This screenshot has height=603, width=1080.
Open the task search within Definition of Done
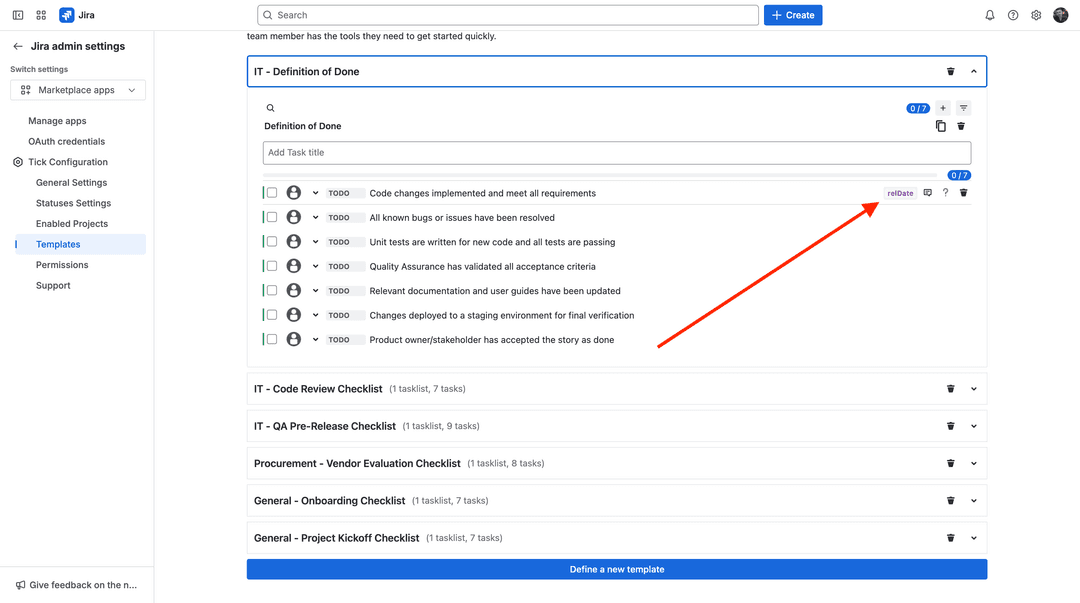pyautogui.click(x=270, y=107)
